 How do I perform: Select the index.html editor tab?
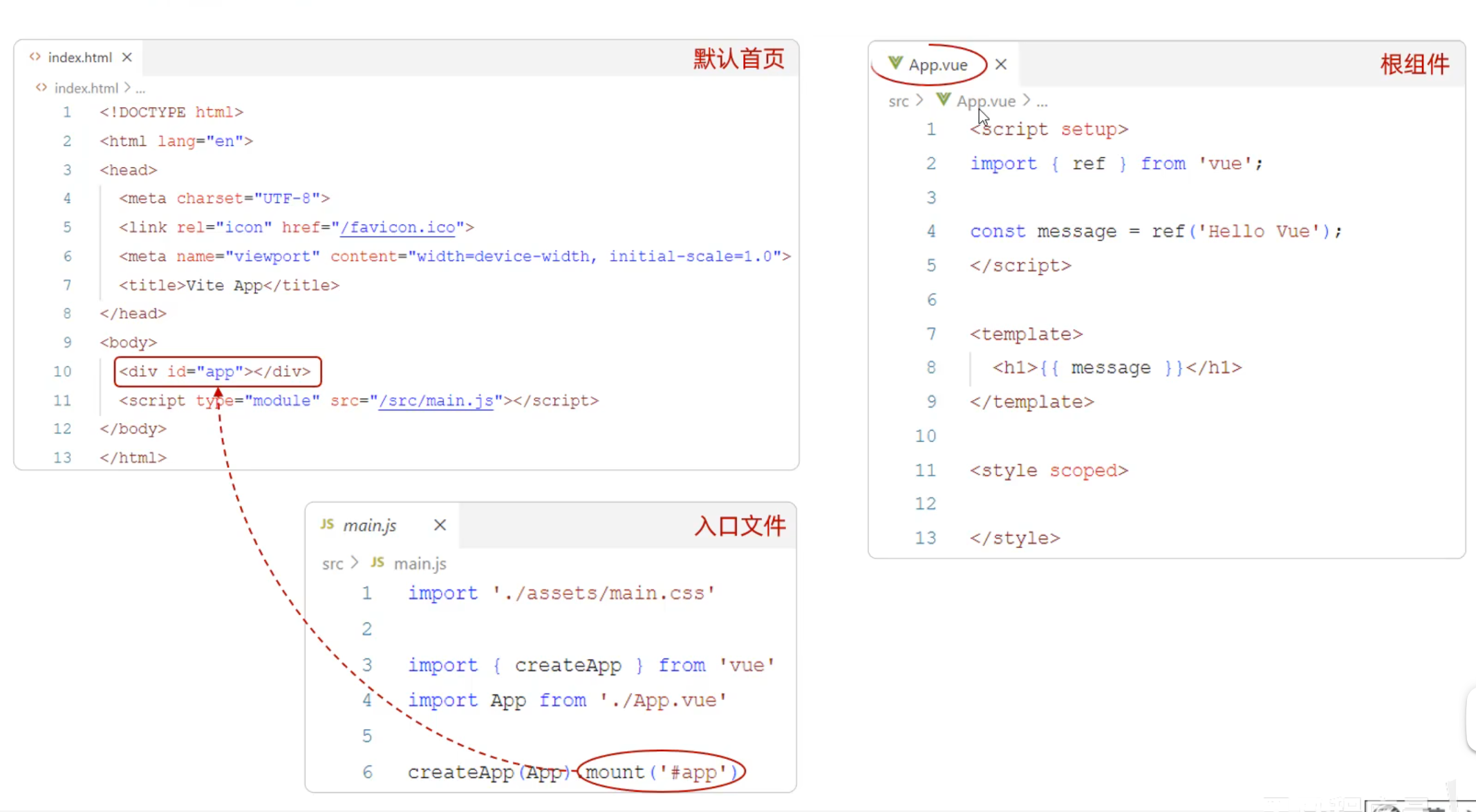80,57
